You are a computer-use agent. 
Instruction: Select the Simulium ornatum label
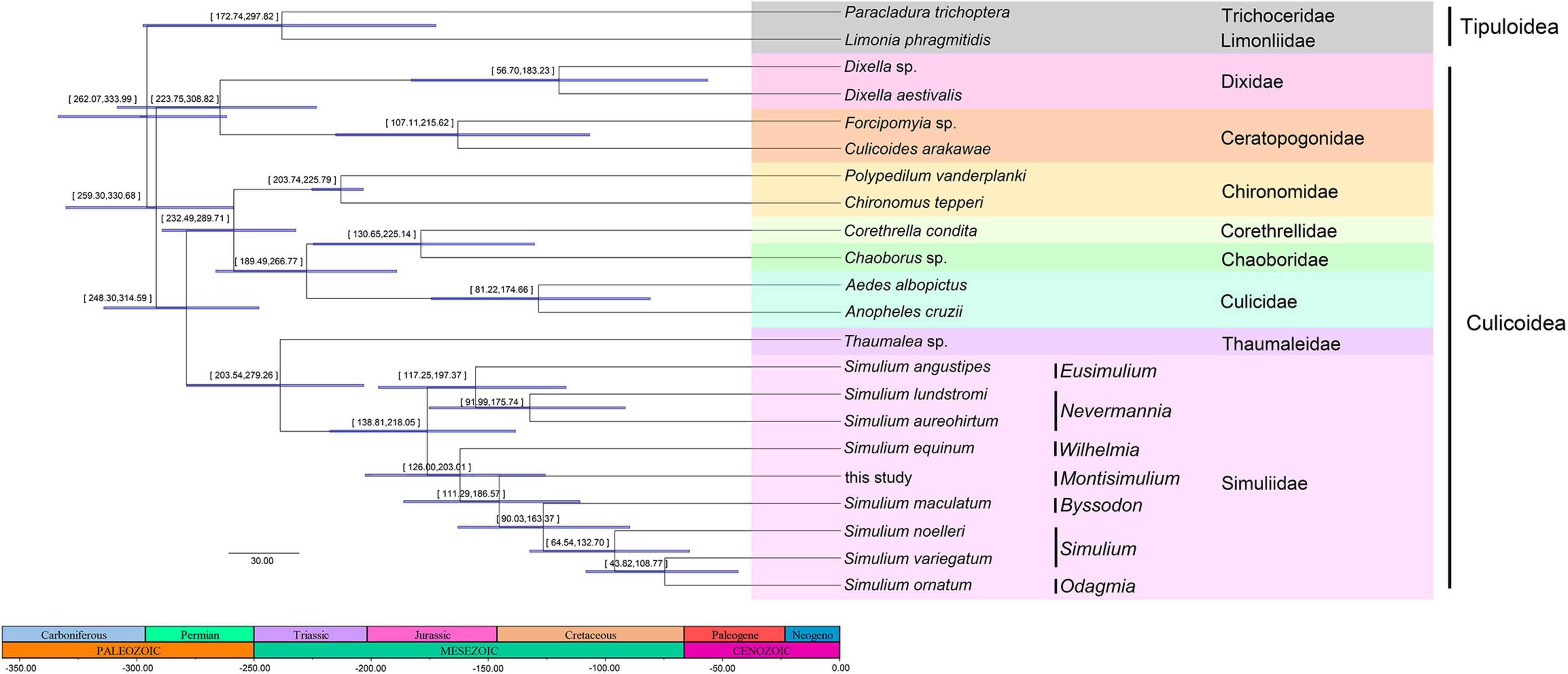click(x=908, y=585)
